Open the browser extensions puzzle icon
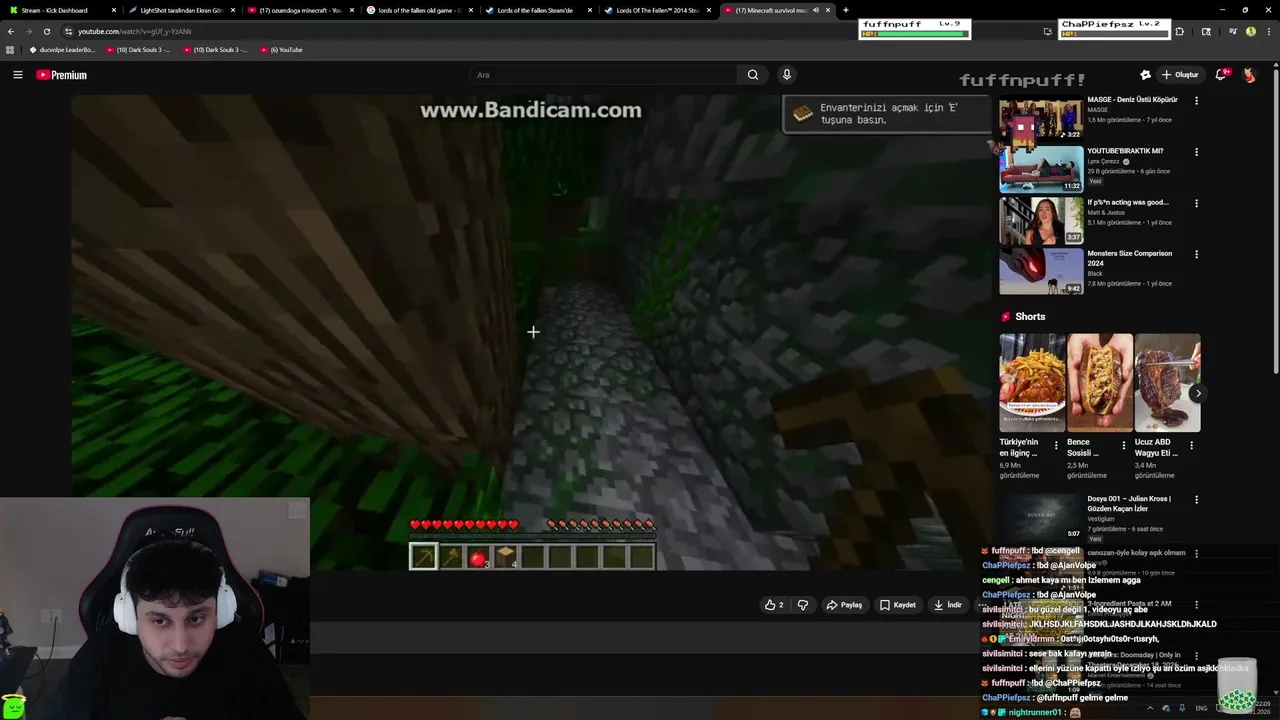The width and height of the screenshot is (1280, 720). (x=1179, y=31)
